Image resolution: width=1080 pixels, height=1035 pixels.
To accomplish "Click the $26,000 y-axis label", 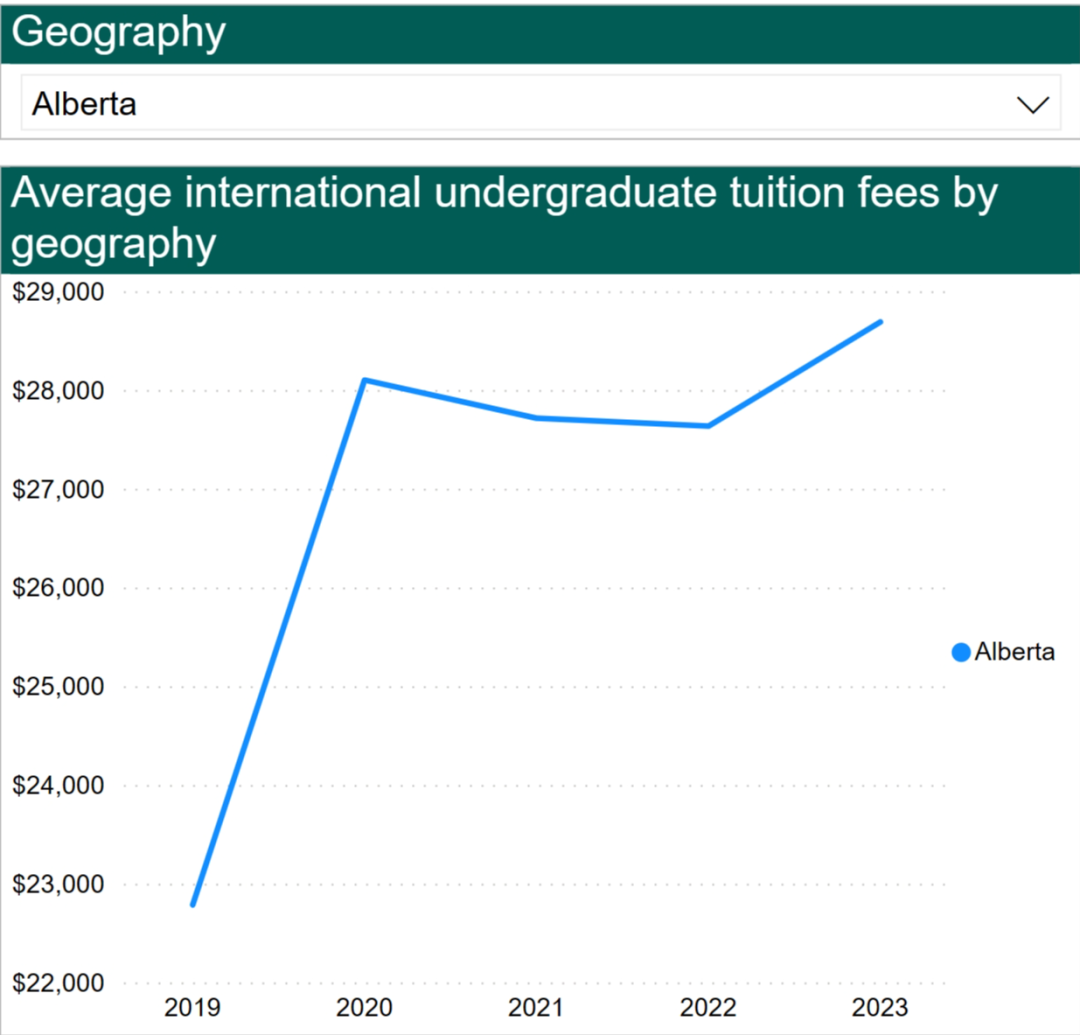I will click(59, 588).
